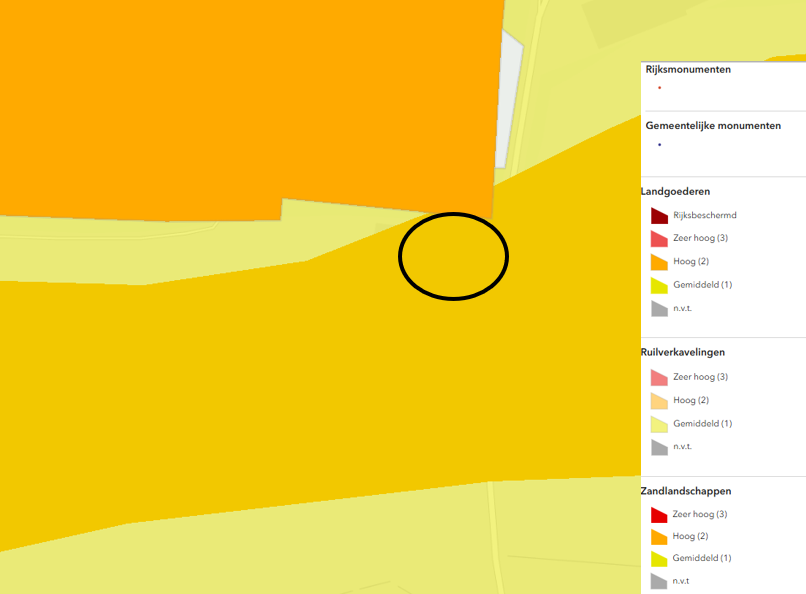Click the Landgoederen Zeer hoog (3) swatch
Viewport: 806px width, 594px height.
click(x=659, y=239)
